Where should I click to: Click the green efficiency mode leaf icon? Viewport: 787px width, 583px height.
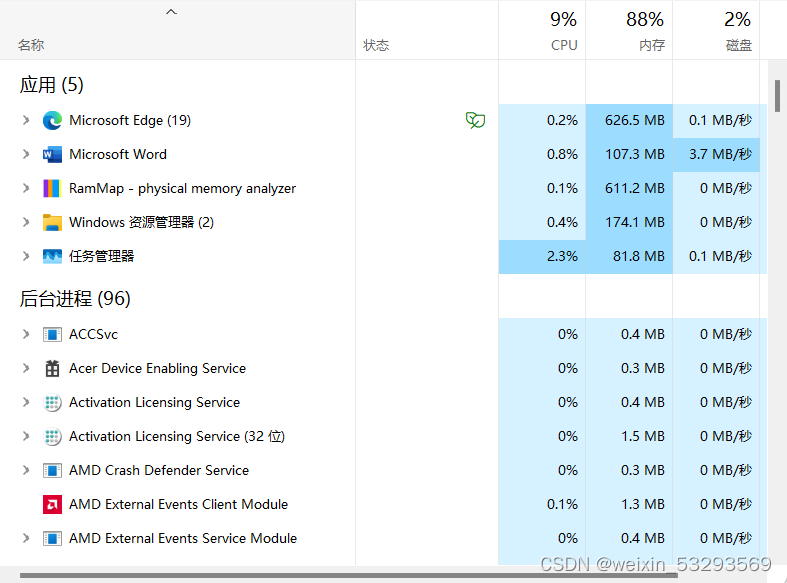point(475,120)
